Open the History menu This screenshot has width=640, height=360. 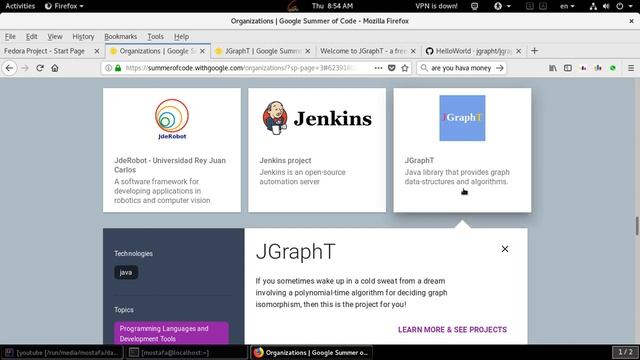(x=83, y=37)
